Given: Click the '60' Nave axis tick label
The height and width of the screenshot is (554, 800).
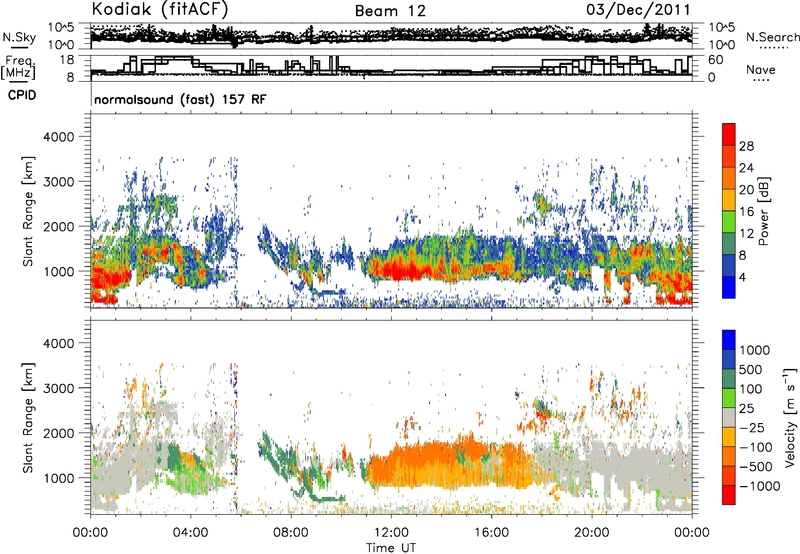Looking at the screenshot, I should coord(716,60).
